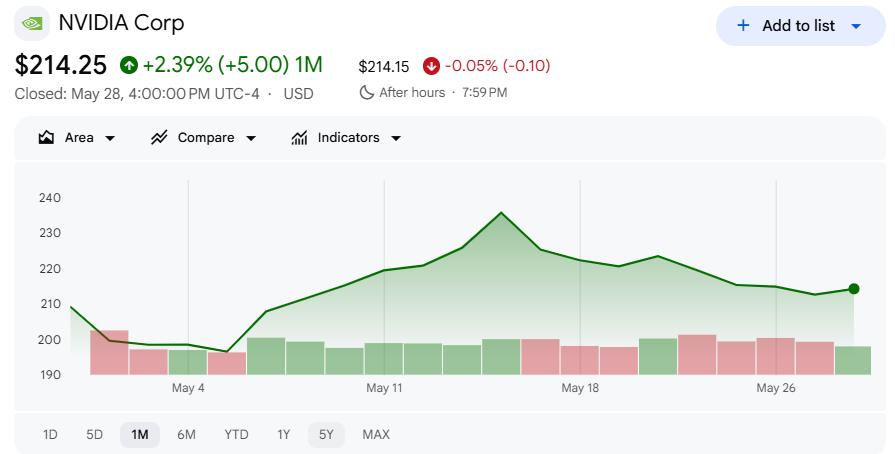Click the After hours label
The height and width of the screenshot is (454, 895).
(412, 93)
